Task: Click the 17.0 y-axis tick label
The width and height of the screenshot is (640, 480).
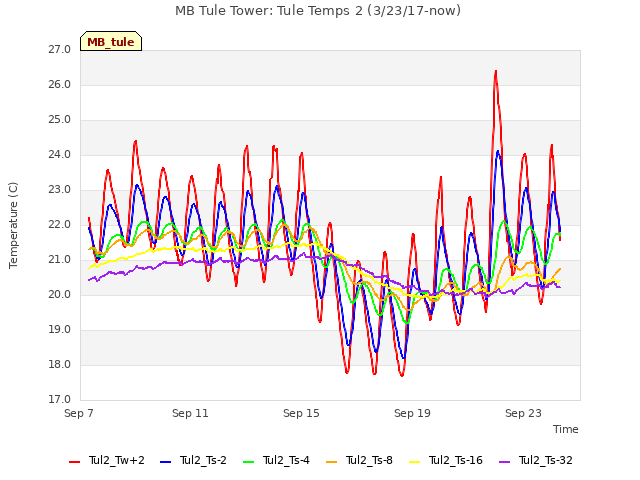Action: point(60,399)
